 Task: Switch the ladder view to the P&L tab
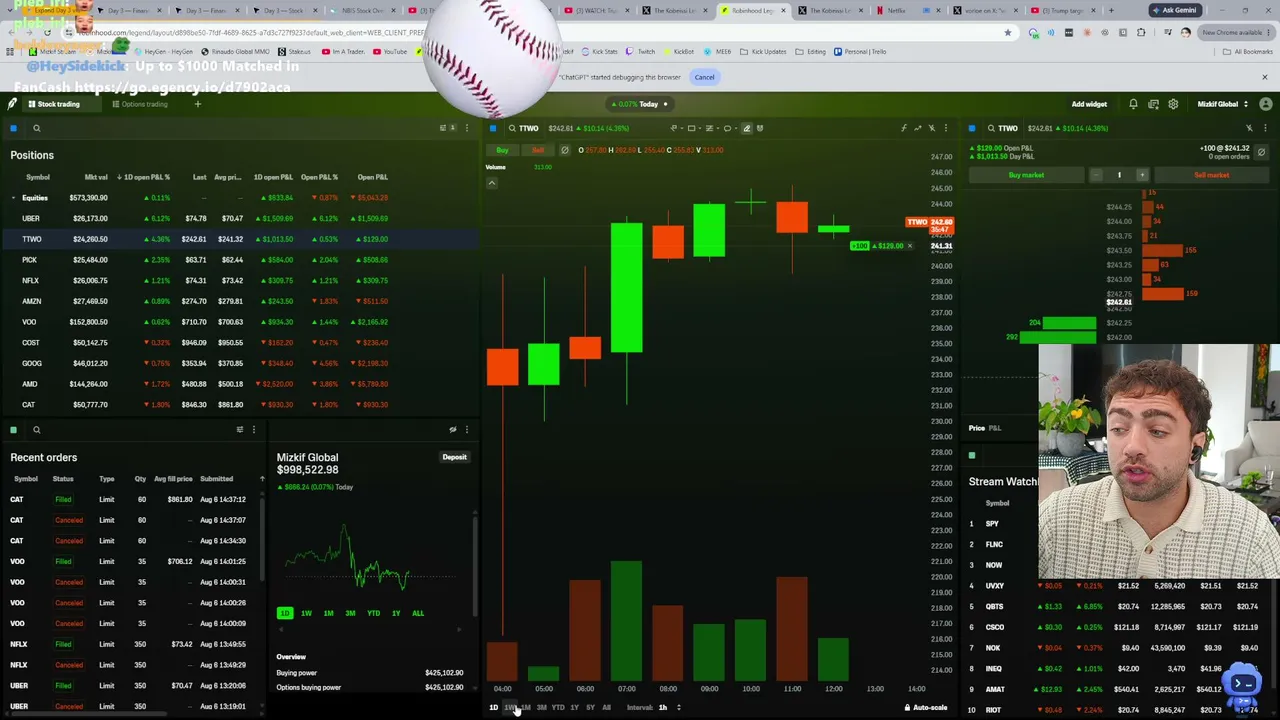click(x=995, y=428)
